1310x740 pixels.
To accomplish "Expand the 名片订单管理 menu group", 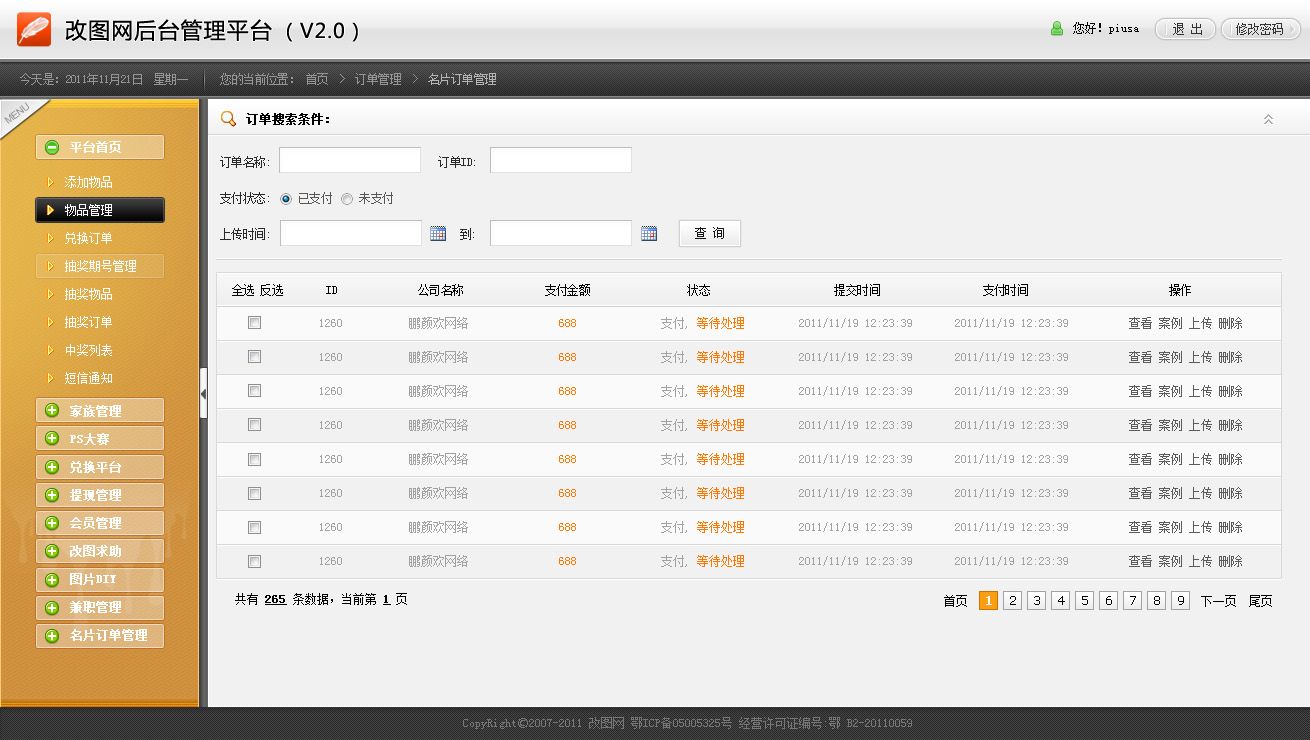I will (x=100, y=635).
